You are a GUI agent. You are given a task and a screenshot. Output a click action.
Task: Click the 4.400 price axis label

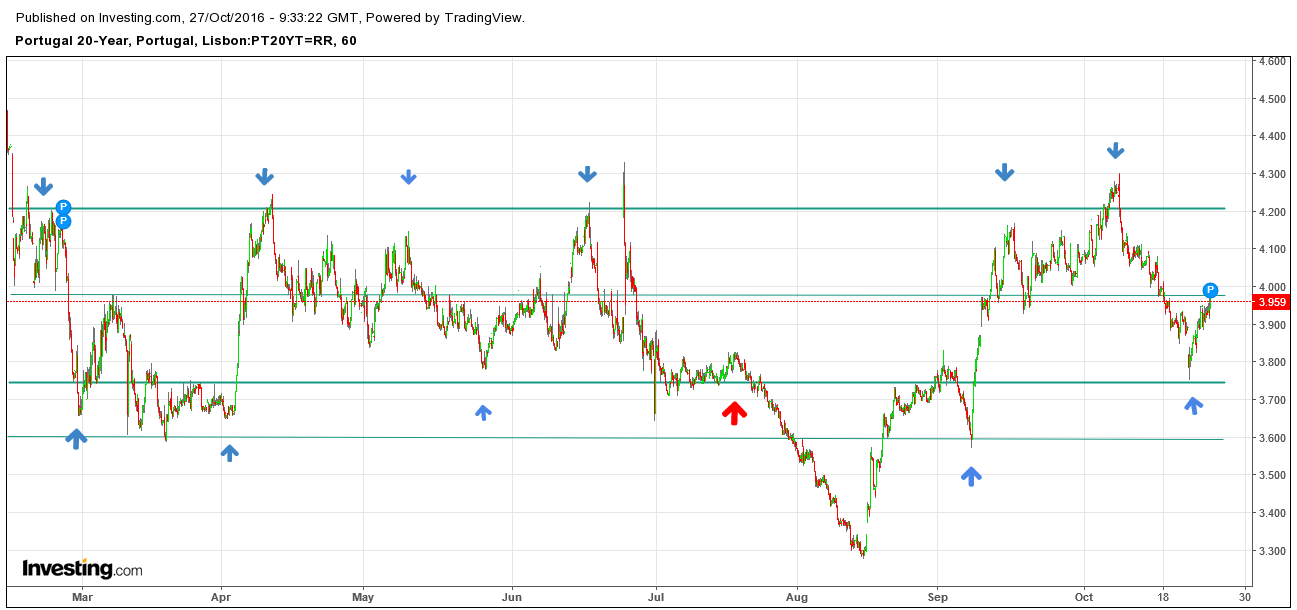1272,136
